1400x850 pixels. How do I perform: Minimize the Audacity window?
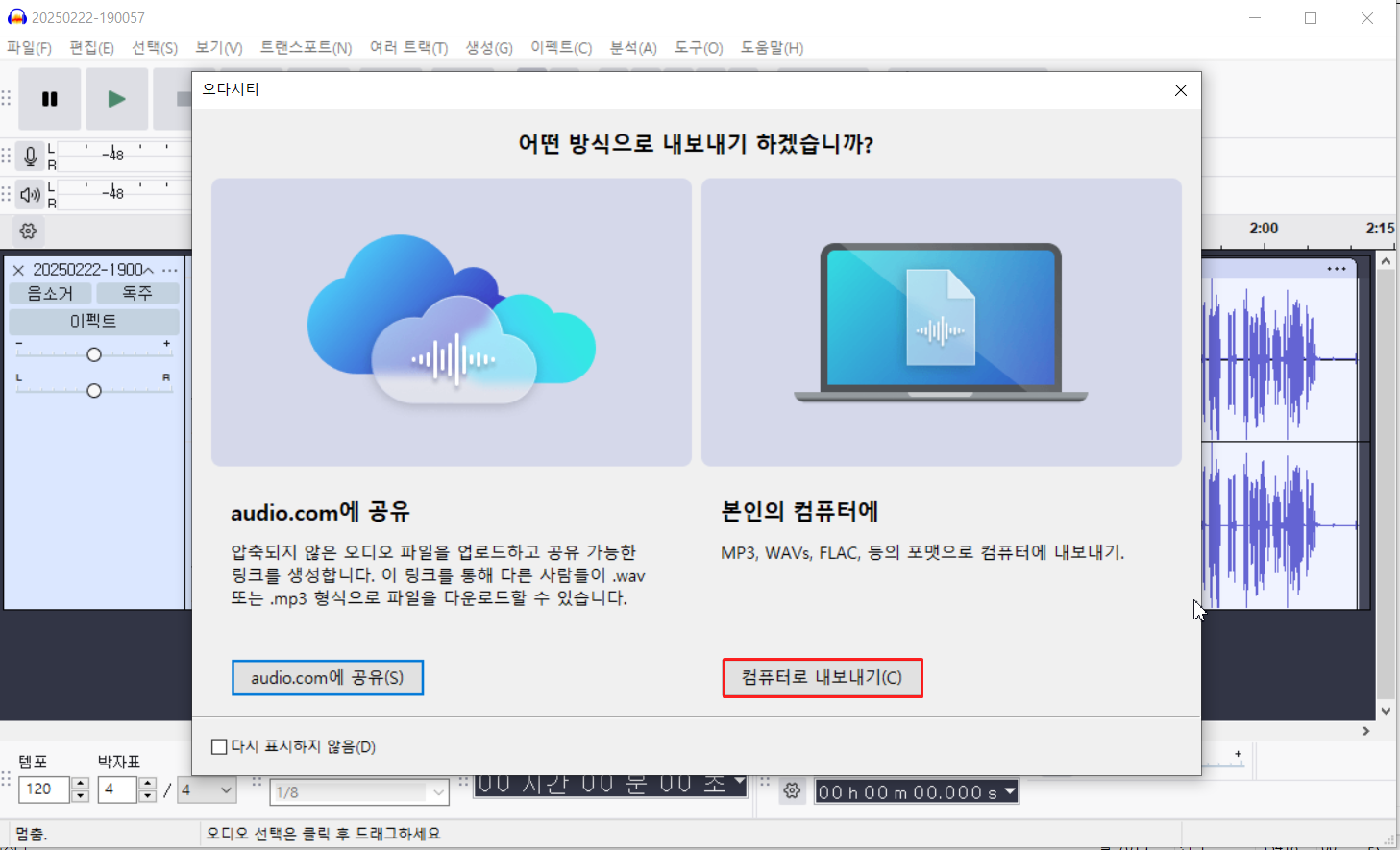1255,18
